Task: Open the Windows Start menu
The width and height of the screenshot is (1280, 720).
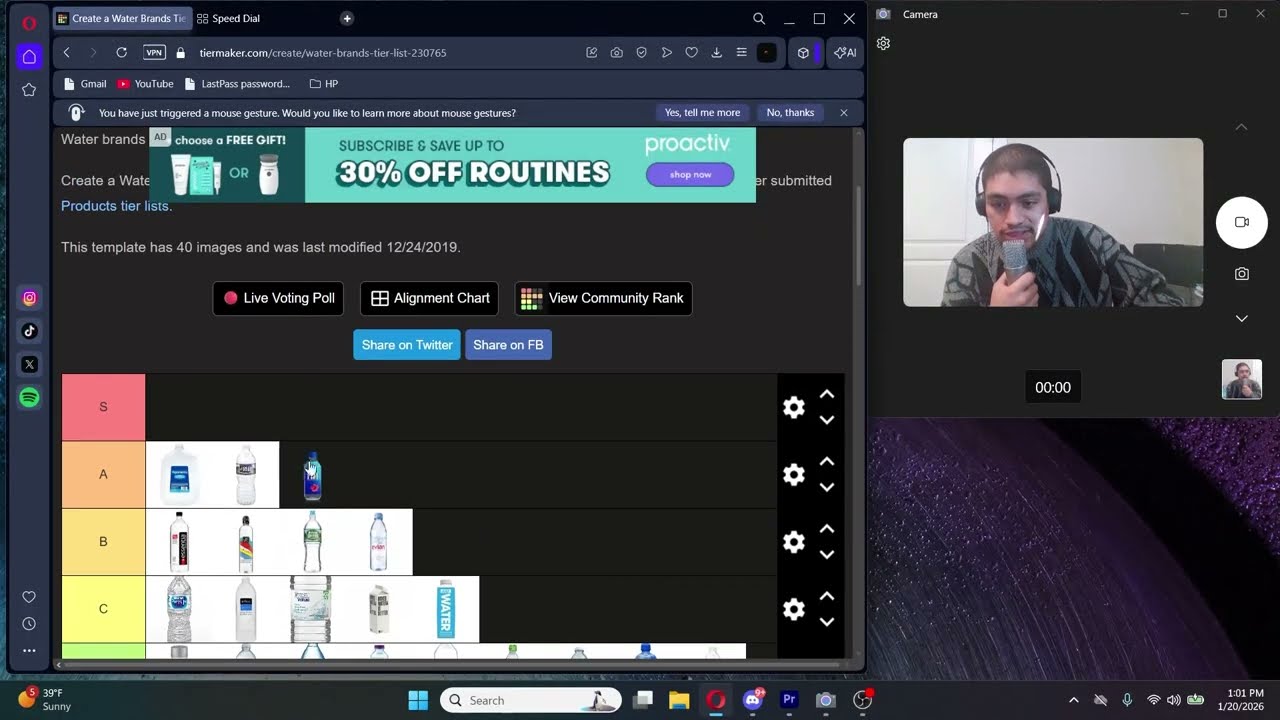Action: (x=418, y=700)
